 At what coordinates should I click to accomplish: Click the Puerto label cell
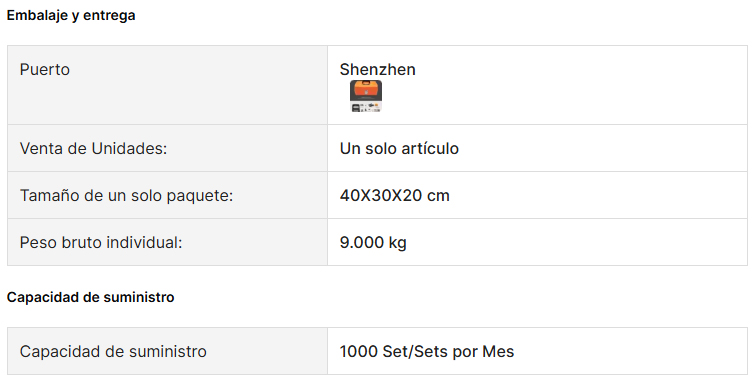tap(168, 85)
